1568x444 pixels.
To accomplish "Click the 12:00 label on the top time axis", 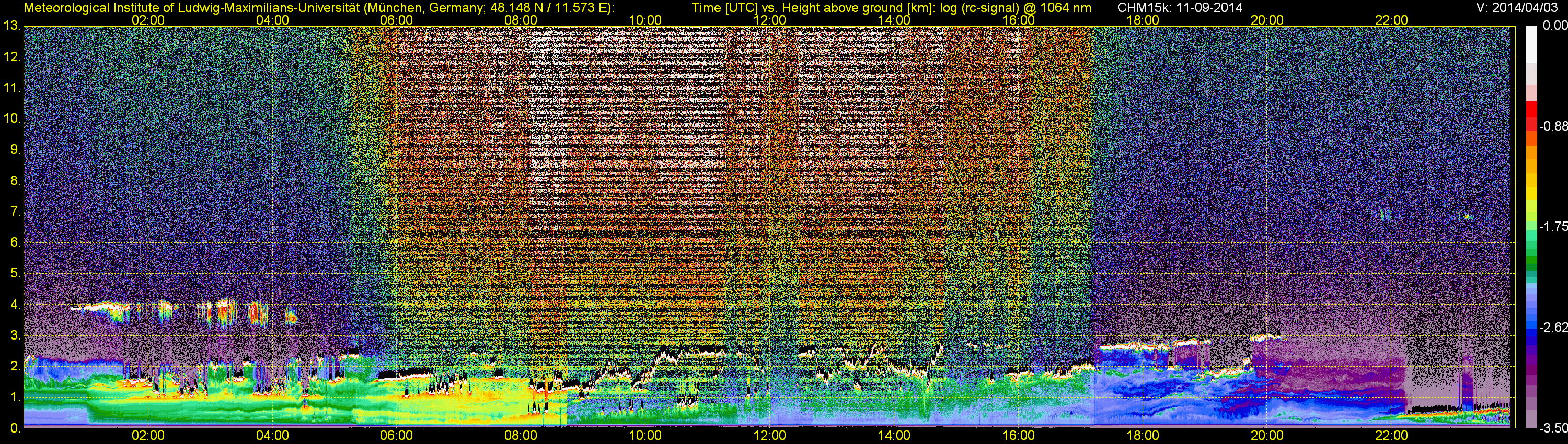I will pos(769,20).
